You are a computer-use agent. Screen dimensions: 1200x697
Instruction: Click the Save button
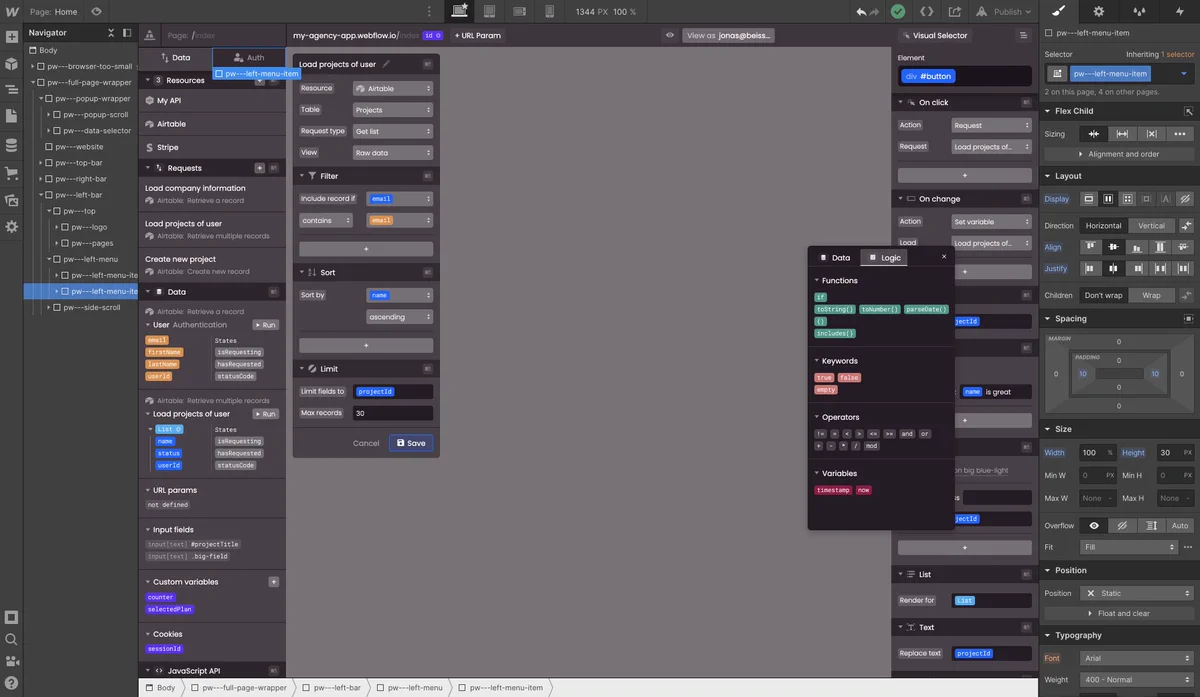(x=411, y=443)
